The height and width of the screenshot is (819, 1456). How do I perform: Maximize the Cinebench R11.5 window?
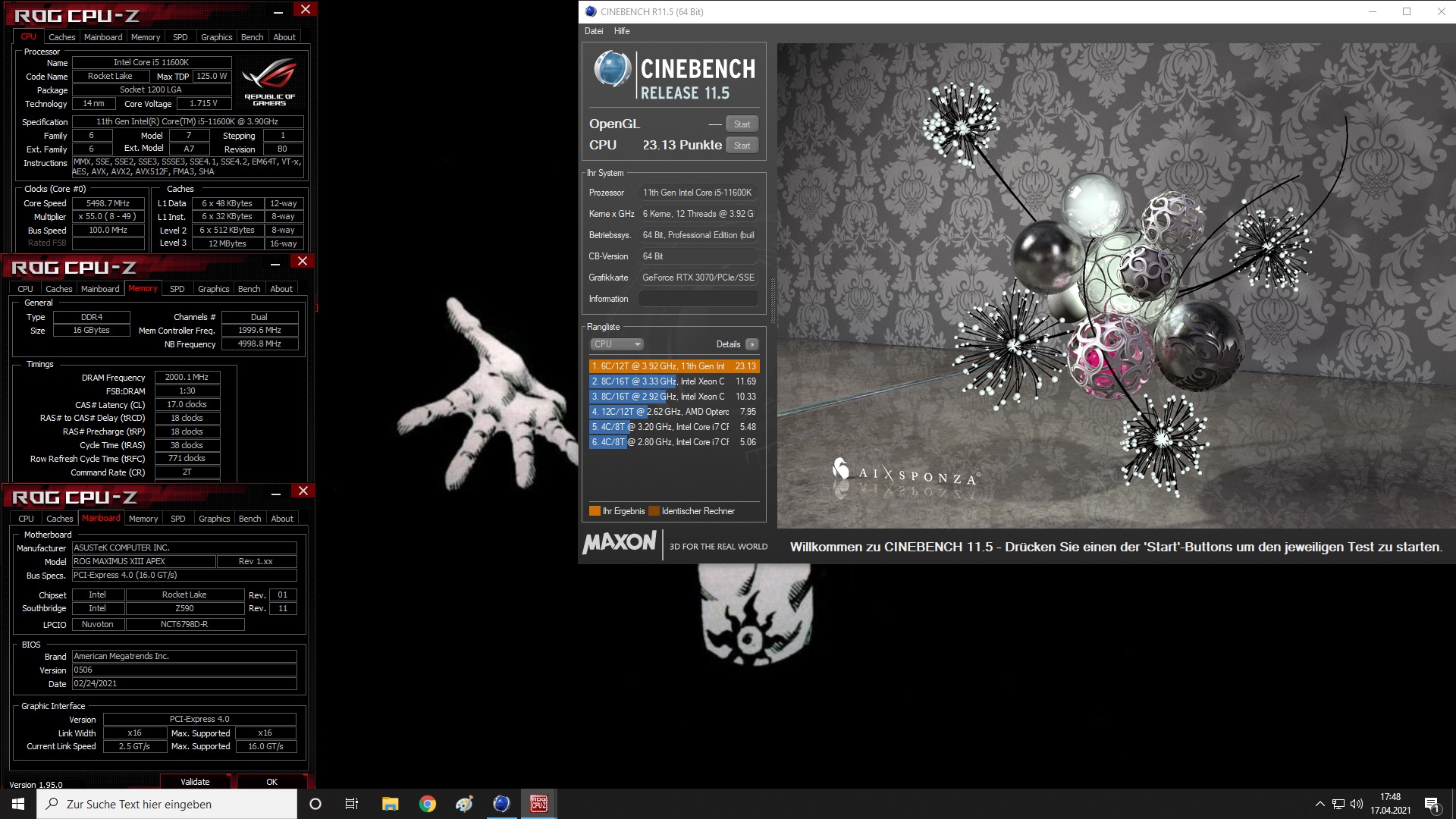[x=1407, y=11]
